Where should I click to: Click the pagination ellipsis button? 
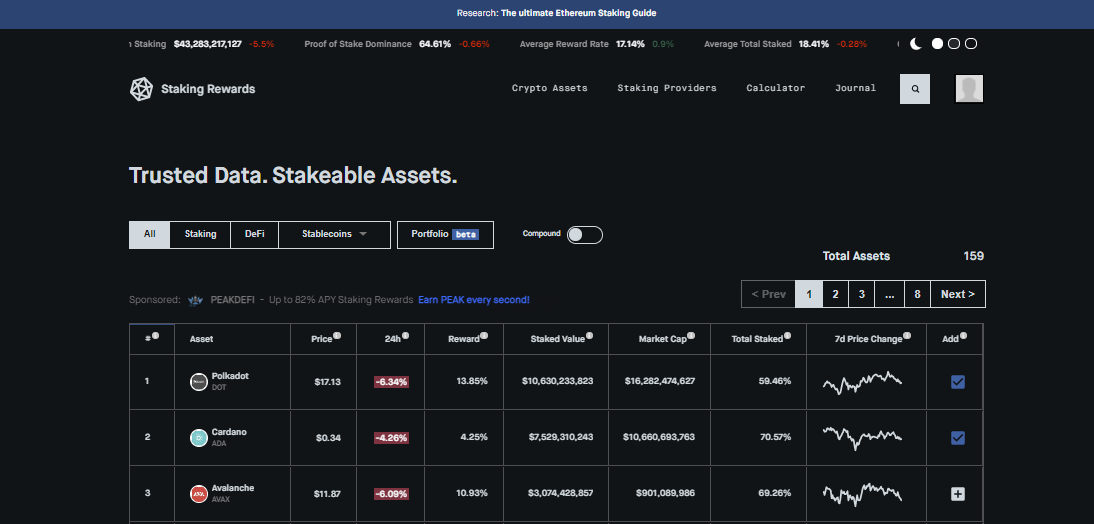(x=890, y=294)
